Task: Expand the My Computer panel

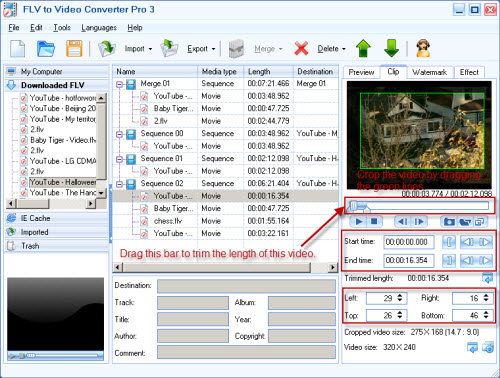Action: [57, 71]
